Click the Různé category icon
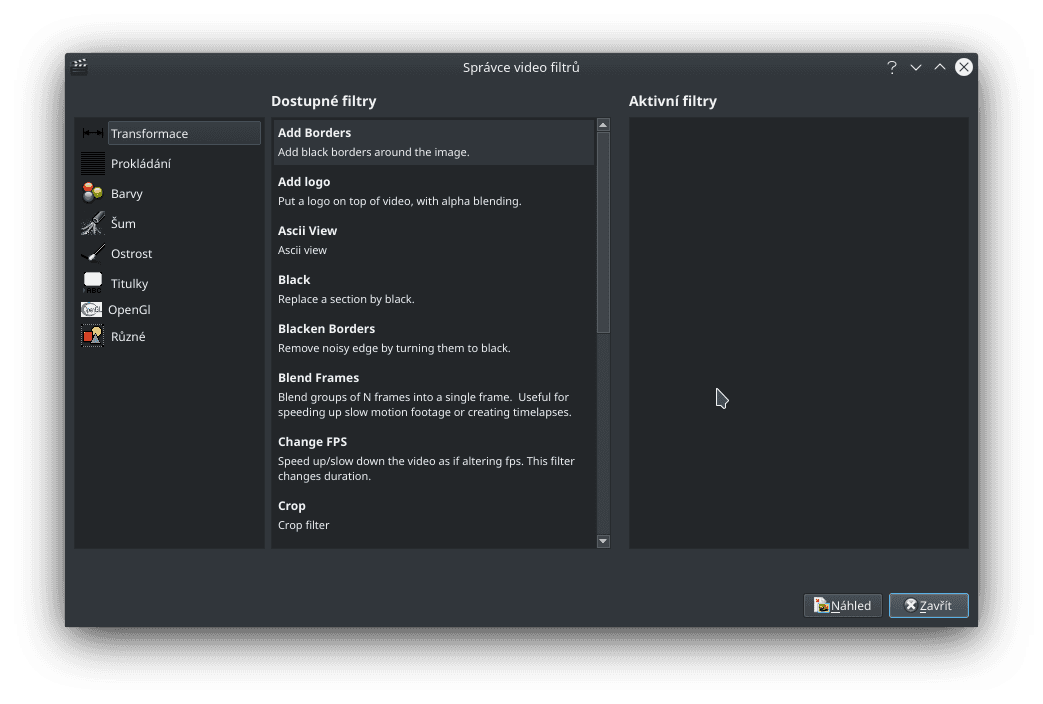 pos(91,335)
